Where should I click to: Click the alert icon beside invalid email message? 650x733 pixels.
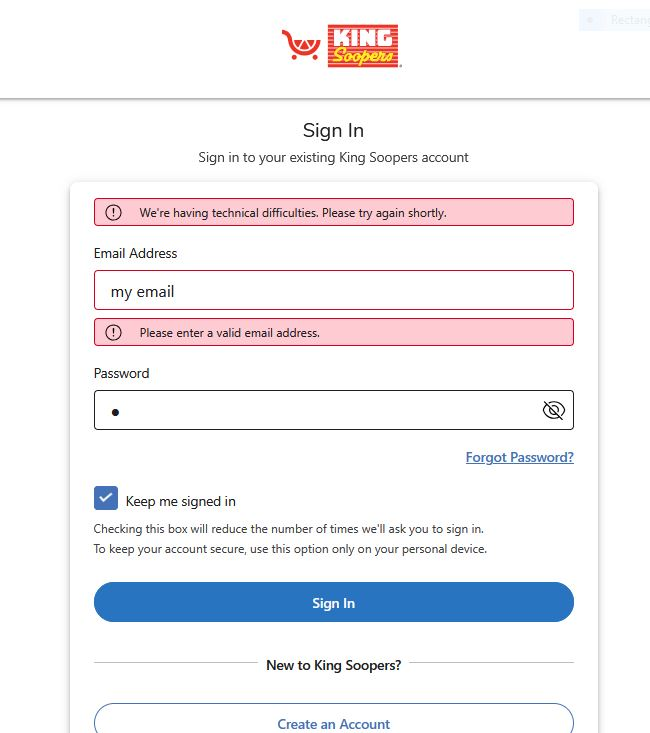click(113, 333)
